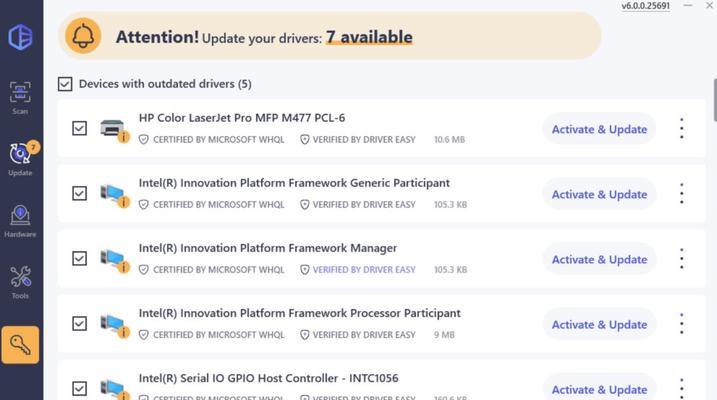Screen dimensions: 717x400
Task: Click VERIFIED BY DRIVER EASY text in Processor Participant row
Action: 364,335
